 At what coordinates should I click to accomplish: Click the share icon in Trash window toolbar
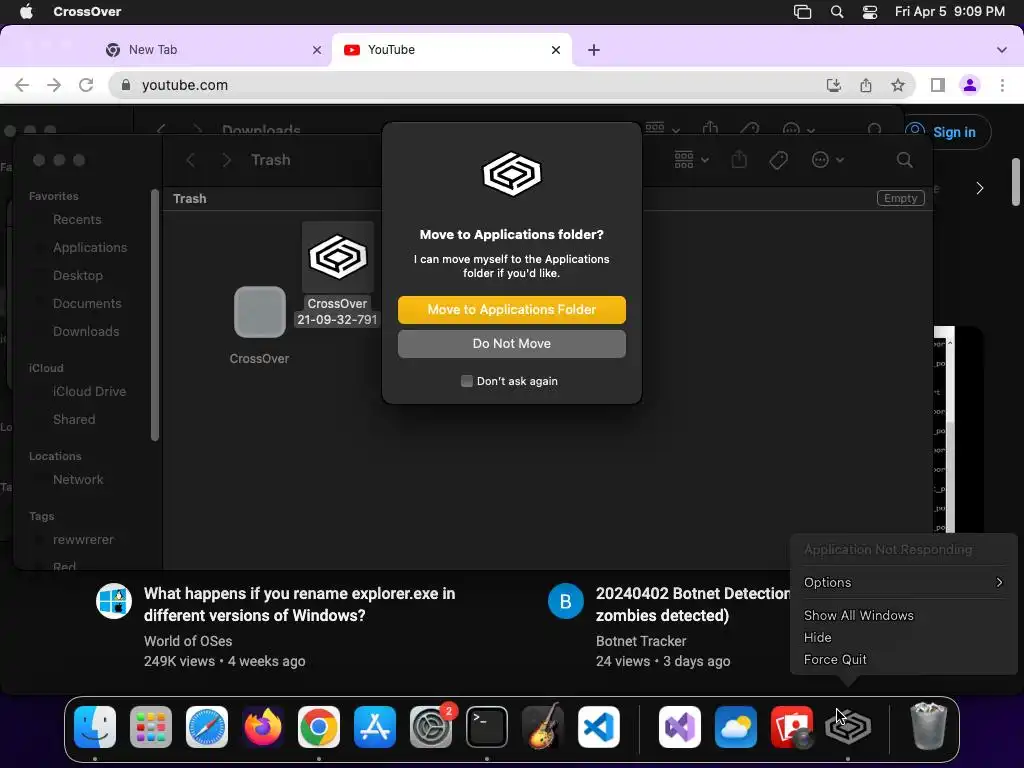[739, 159]
